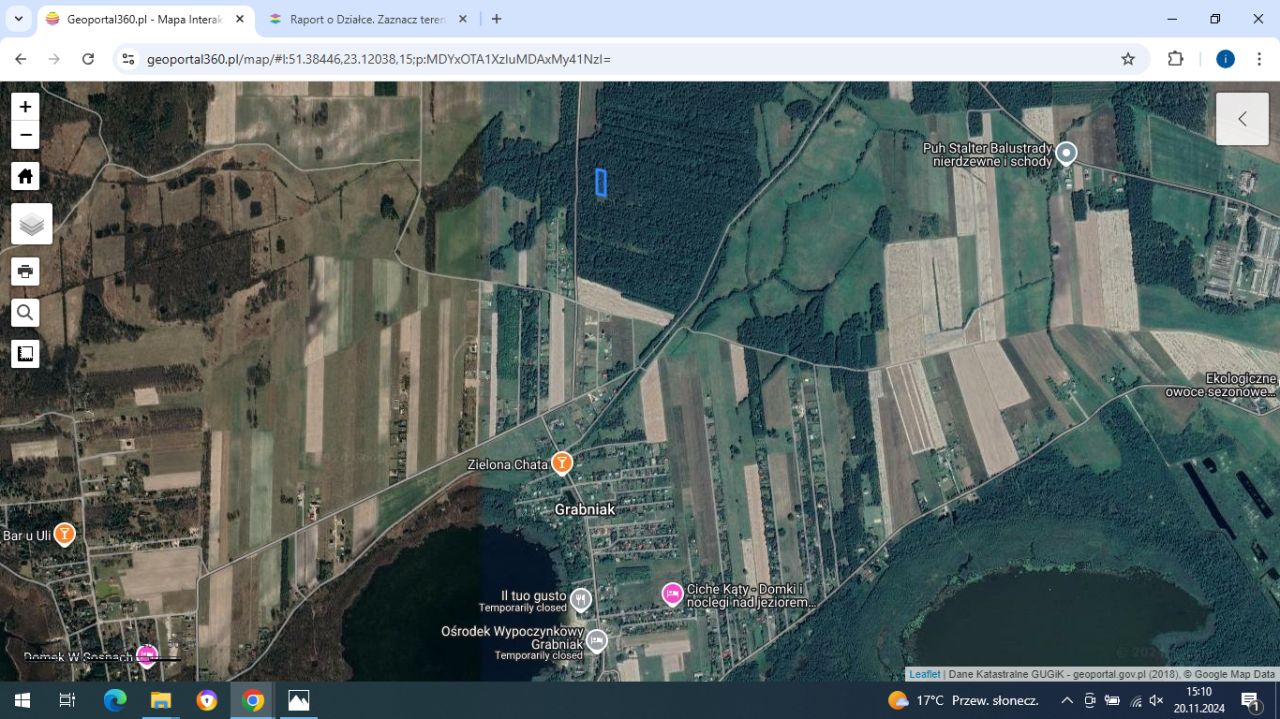Zoom out using the minus icon
The image size is (1280, 719).
tap(25, 134)
